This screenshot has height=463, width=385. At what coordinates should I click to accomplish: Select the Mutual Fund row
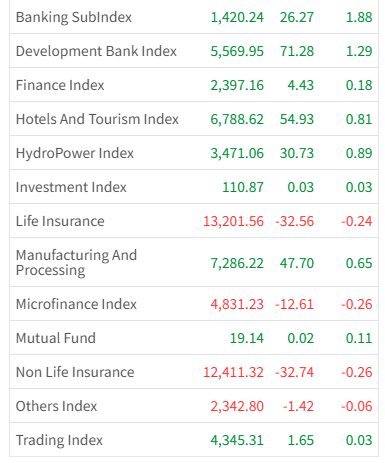click(x=194, y=338)
